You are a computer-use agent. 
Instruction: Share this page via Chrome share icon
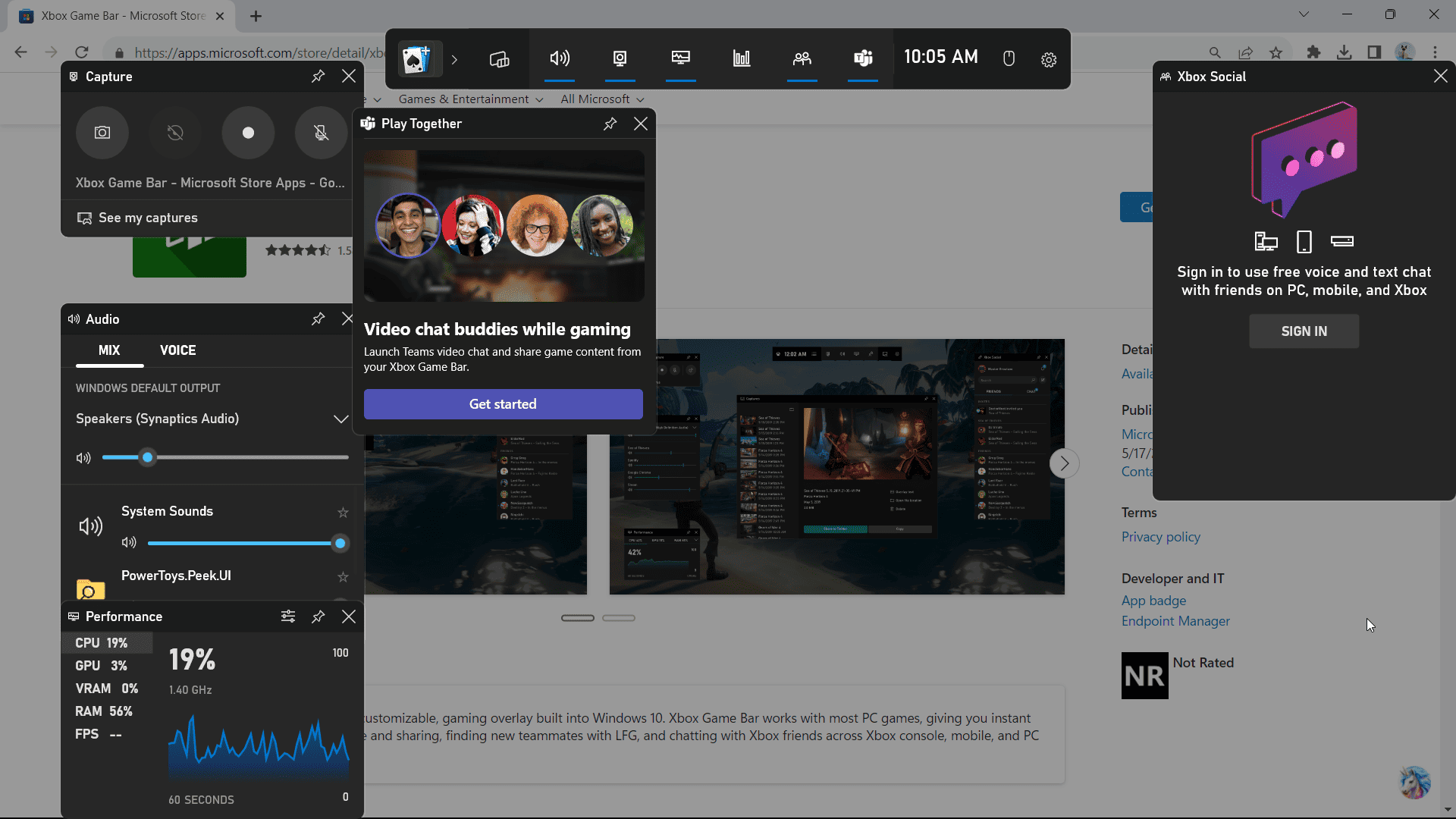(1245, 52)
